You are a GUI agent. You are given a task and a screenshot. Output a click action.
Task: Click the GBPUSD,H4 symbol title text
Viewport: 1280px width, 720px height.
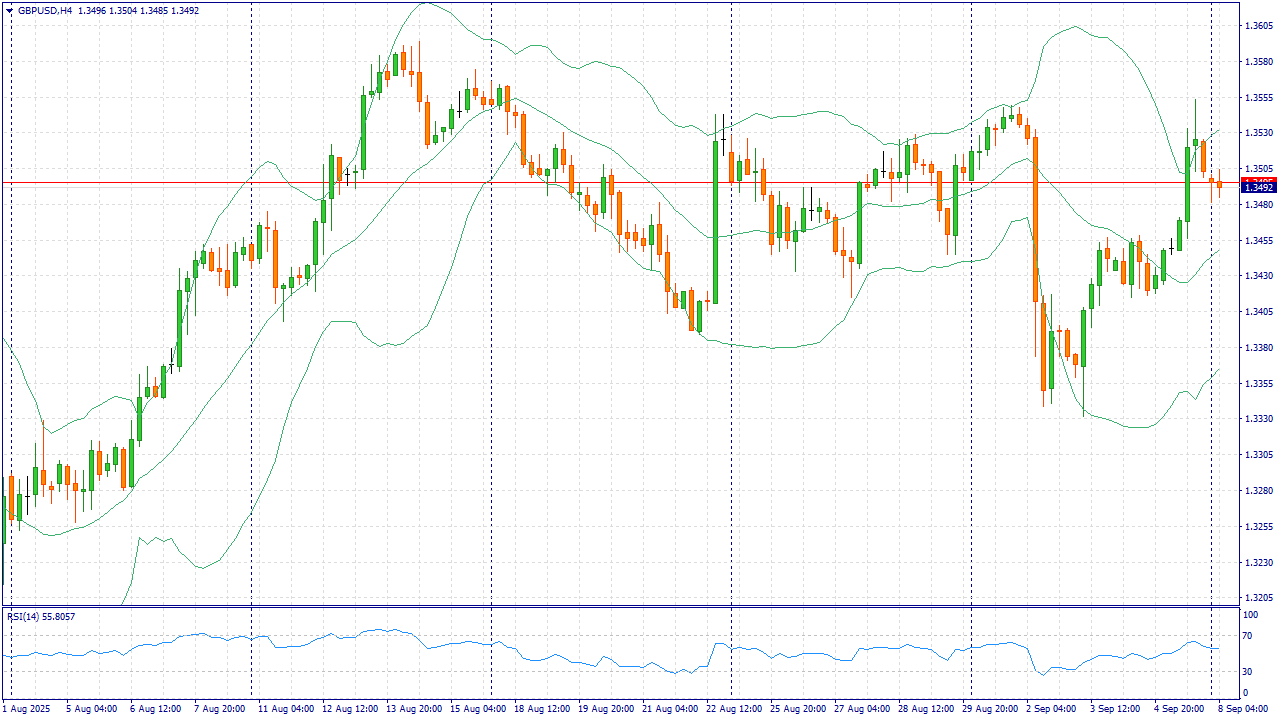pos(45,10)
